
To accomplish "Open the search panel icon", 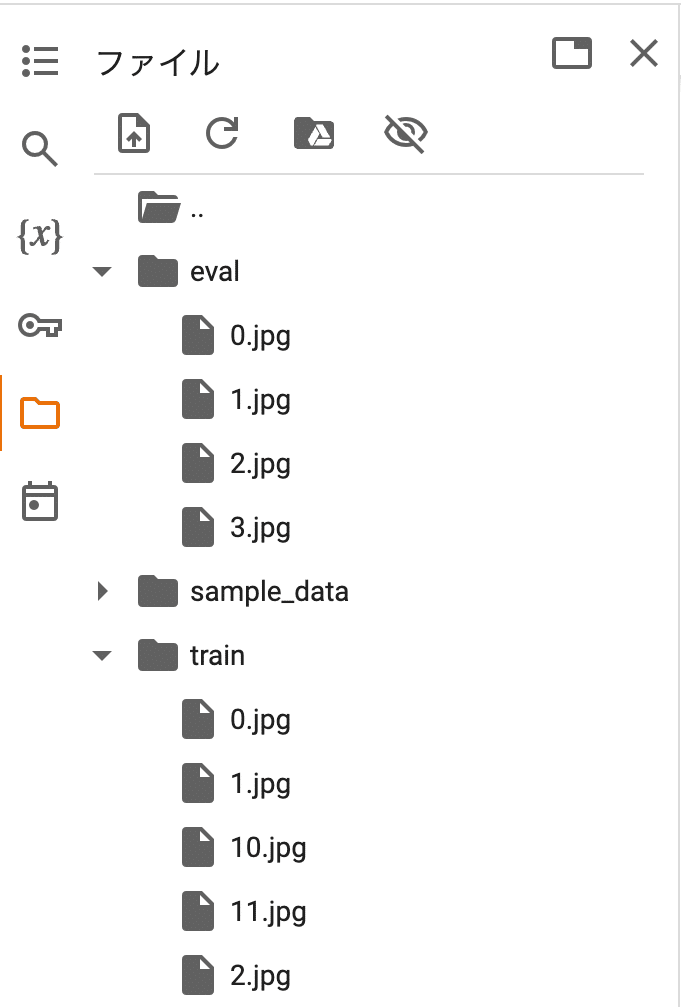I will 40,150.
